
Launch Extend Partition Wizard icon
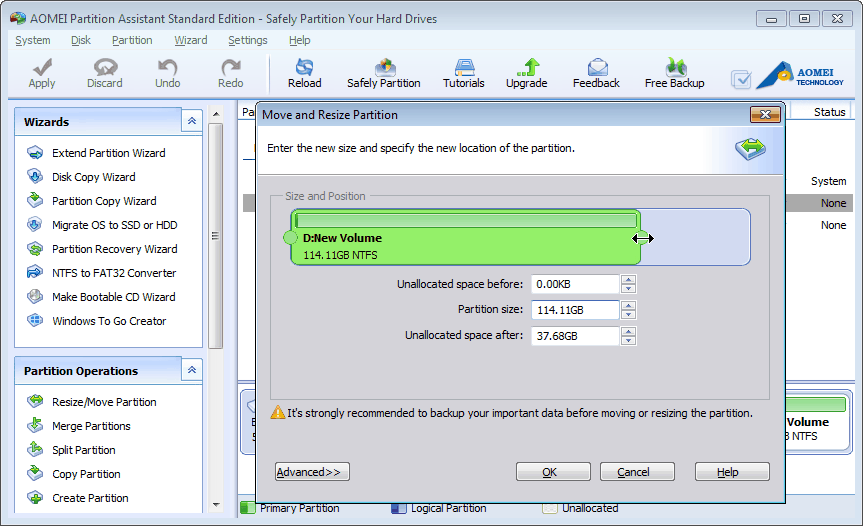click(35, 152)
